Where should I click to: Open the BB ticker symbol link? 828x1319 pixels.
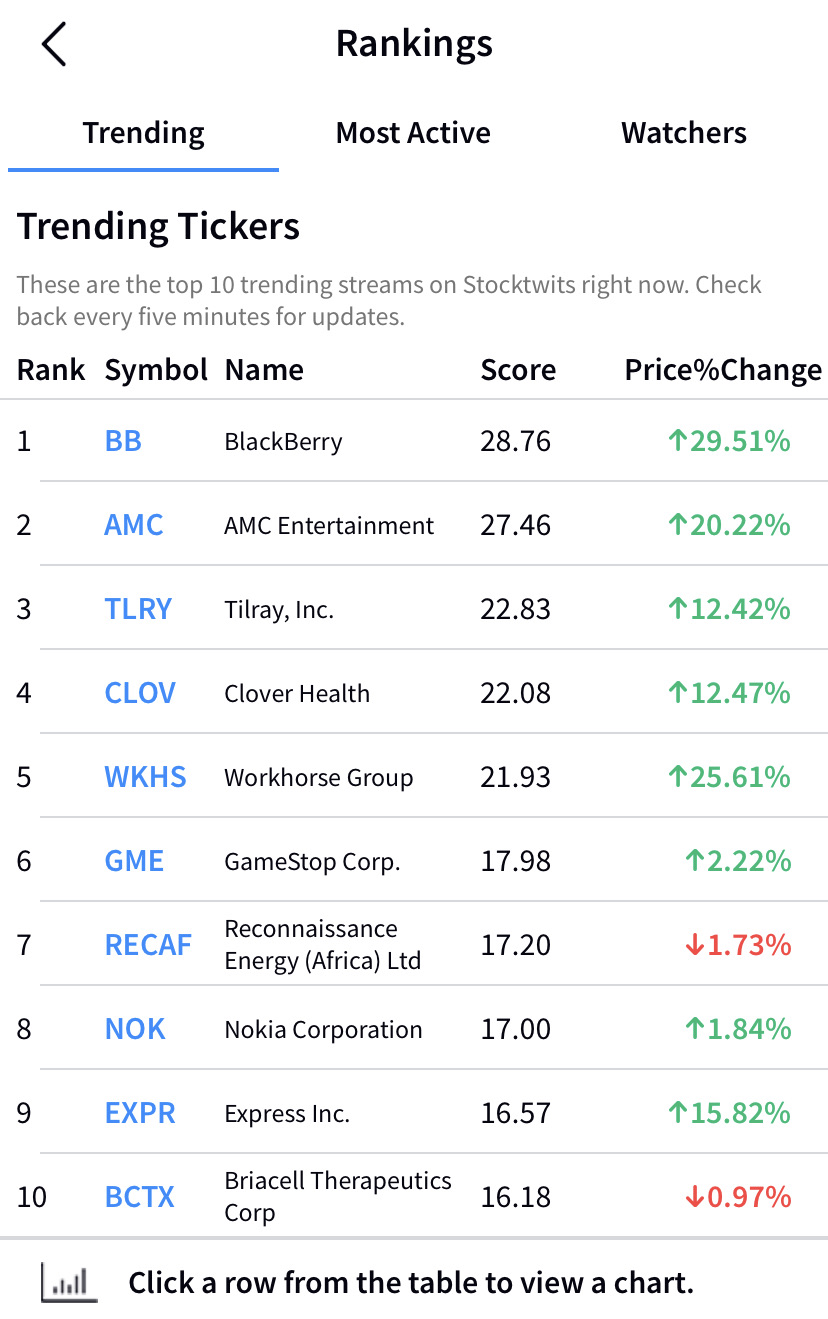click(123, 441)
